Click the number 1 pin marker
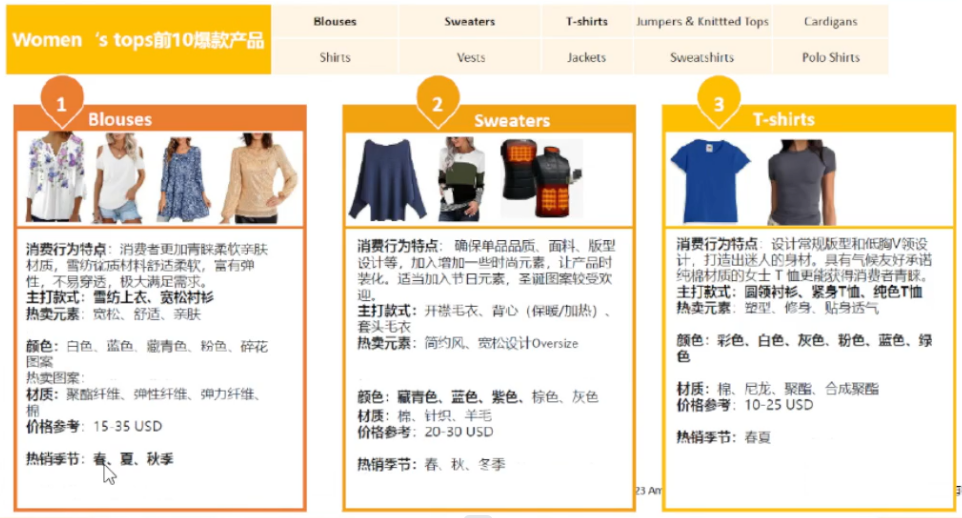 [61, 103]
